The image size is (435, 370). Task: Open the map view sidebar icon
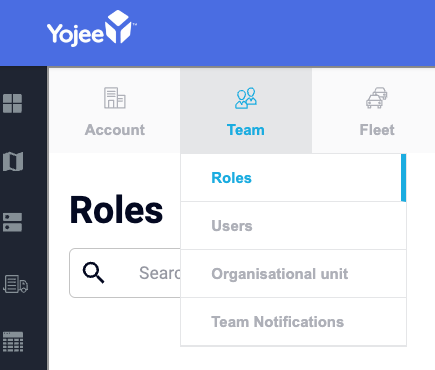(x=13, y=161)
